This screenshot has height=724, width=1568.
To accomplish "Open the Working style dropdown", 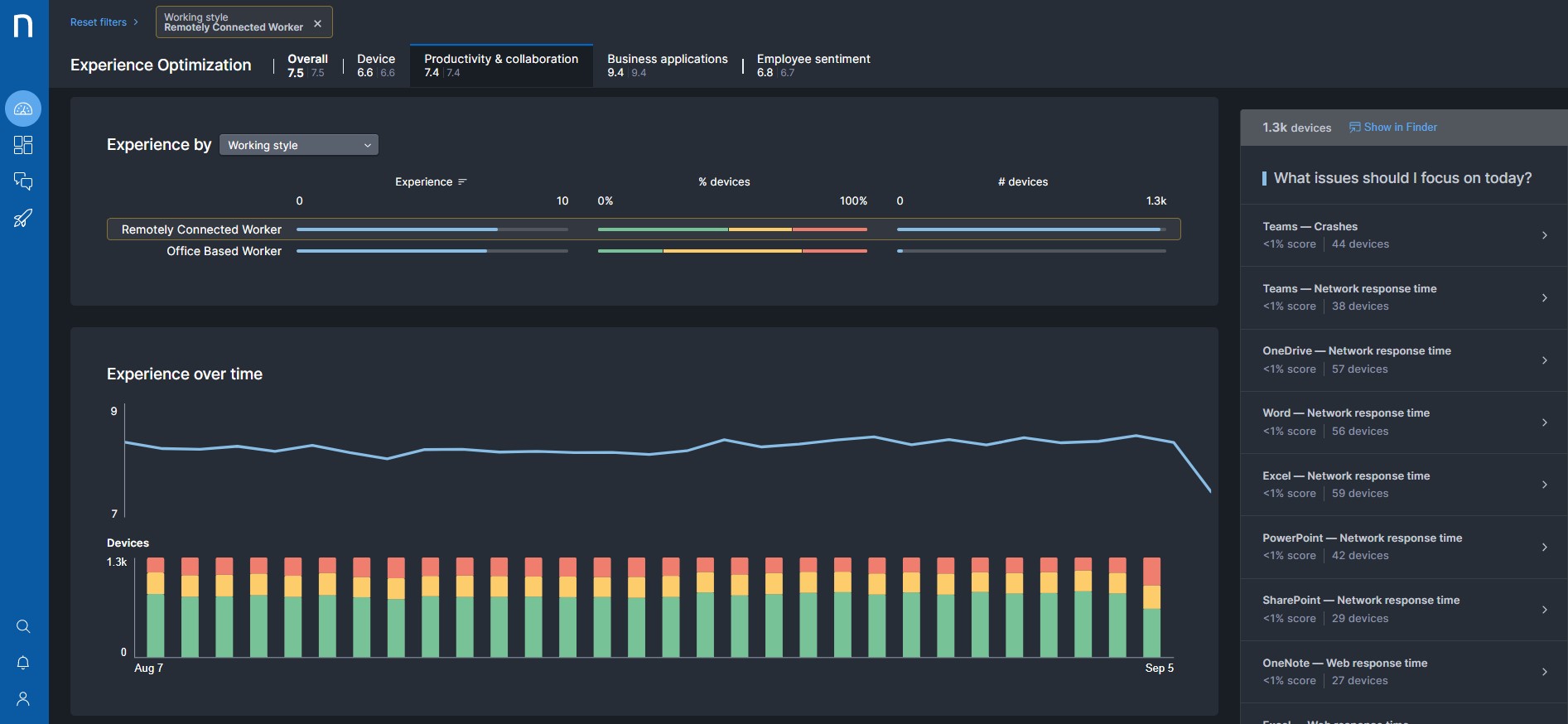I will point(298,145).
